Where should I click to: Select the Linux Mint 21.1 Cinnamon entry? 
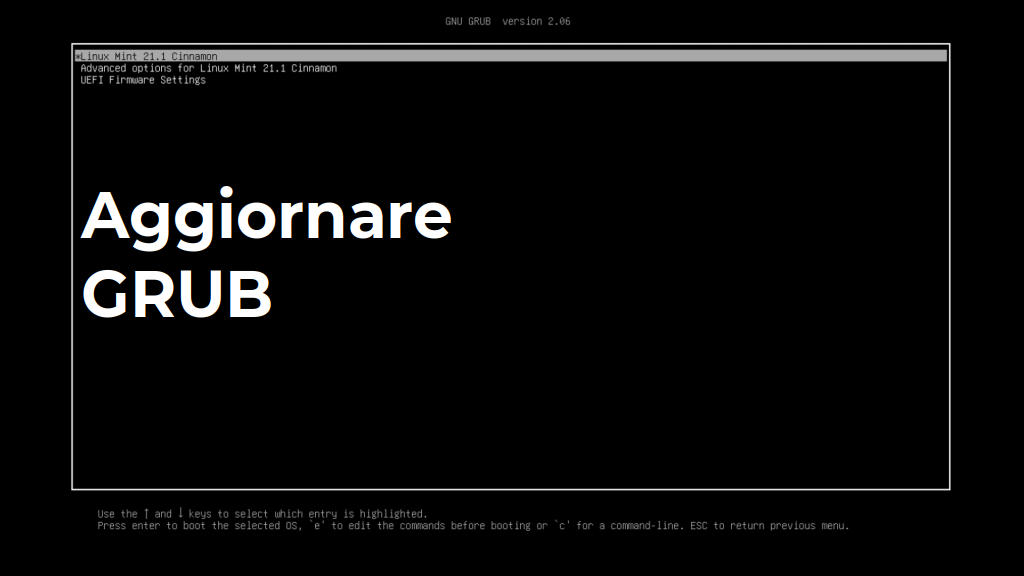[x=511, y=56]
